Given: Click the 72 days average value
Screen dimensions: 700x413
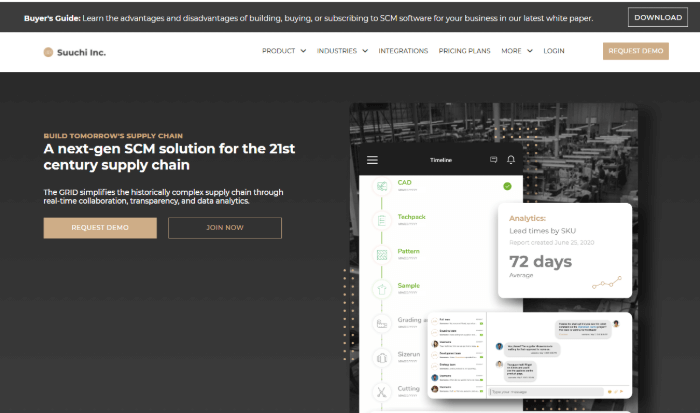Looking at the screenshot, I should (x=540, y=261).
